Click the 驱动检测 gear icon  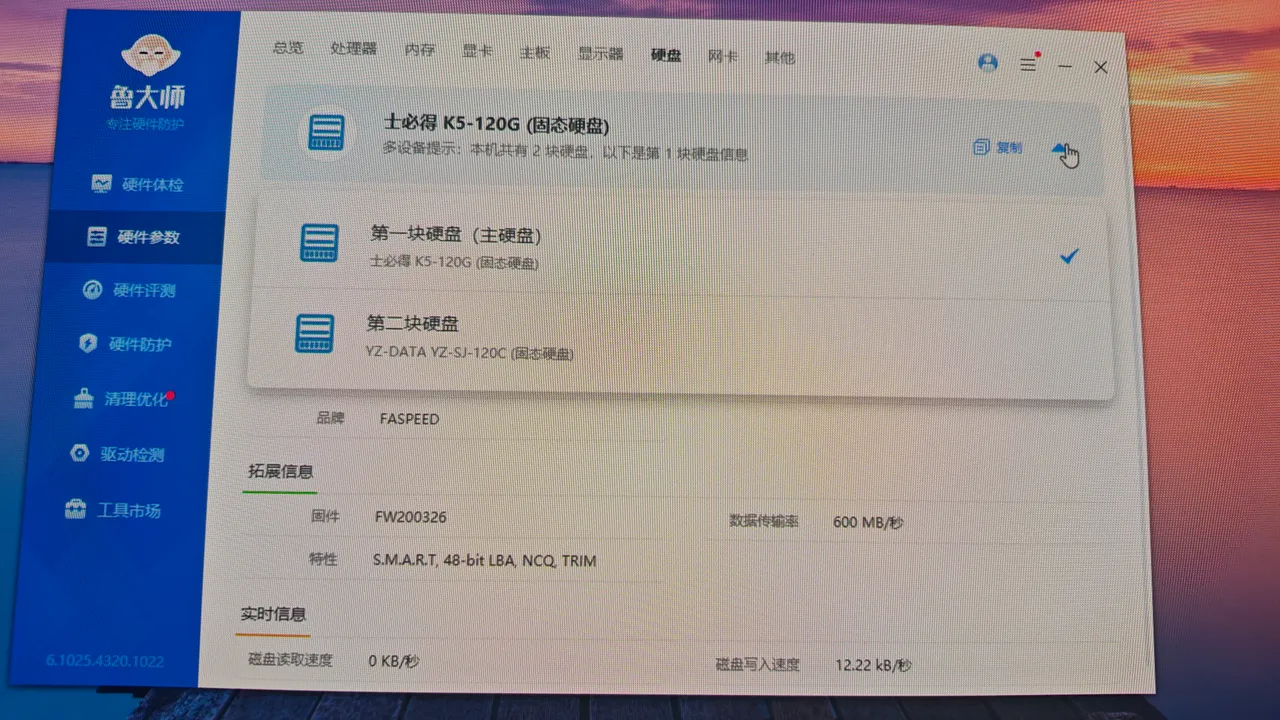[80, 454]
